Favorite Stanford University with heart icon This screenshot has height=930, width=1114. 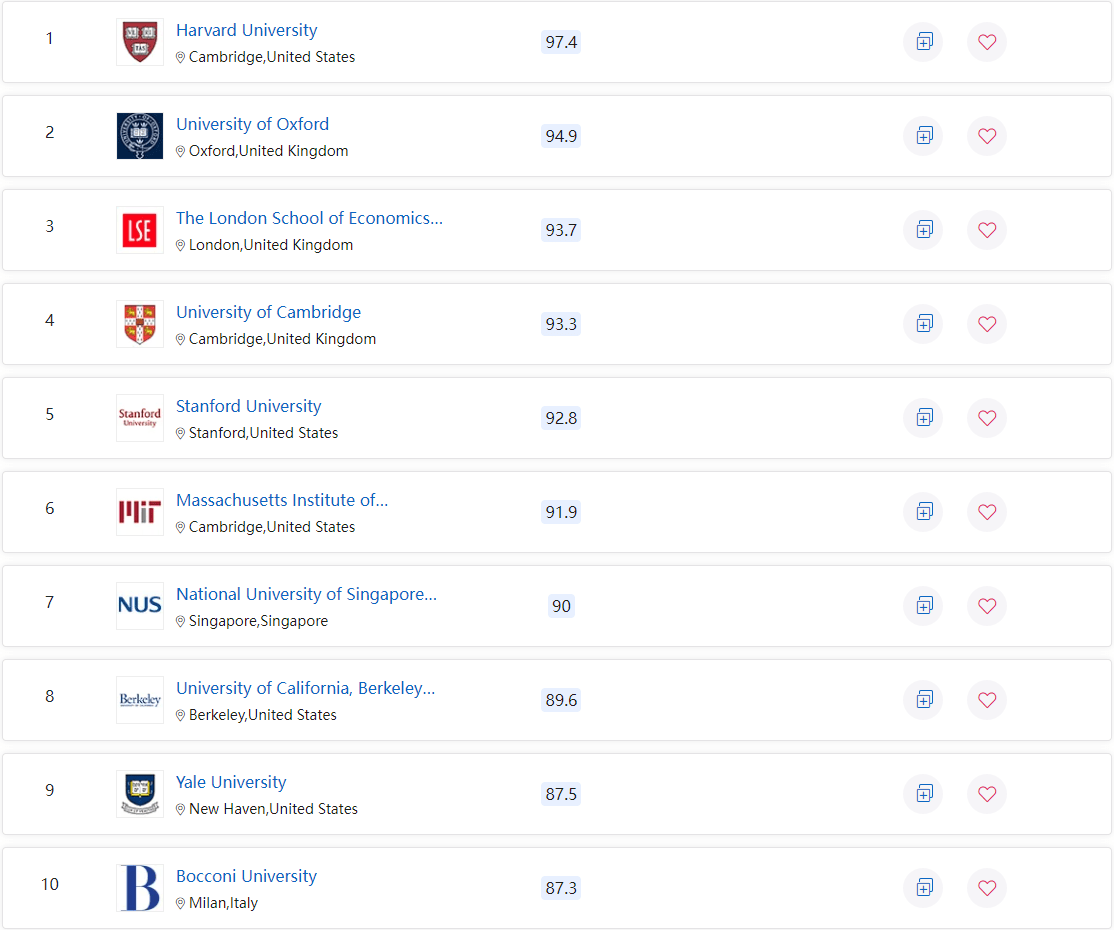click(987, 418)
